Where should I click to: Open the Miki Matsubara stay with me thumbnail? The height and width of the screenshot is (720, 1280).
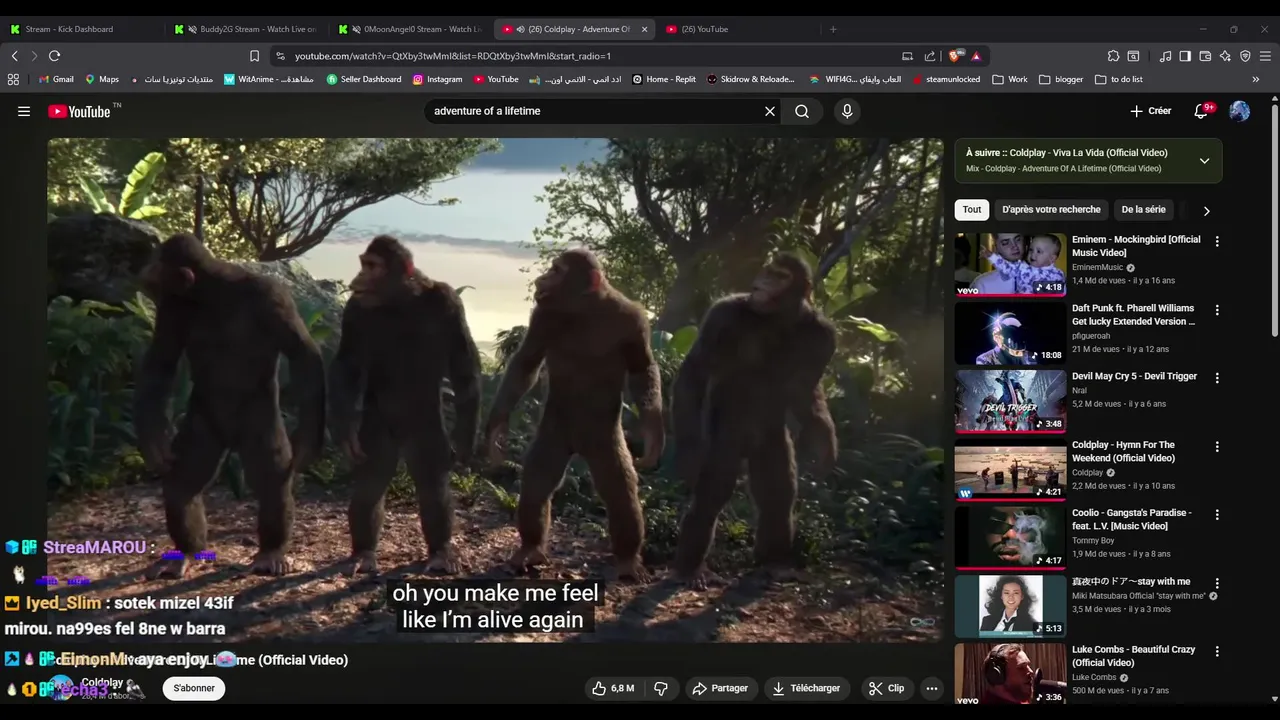(1010, 606)
